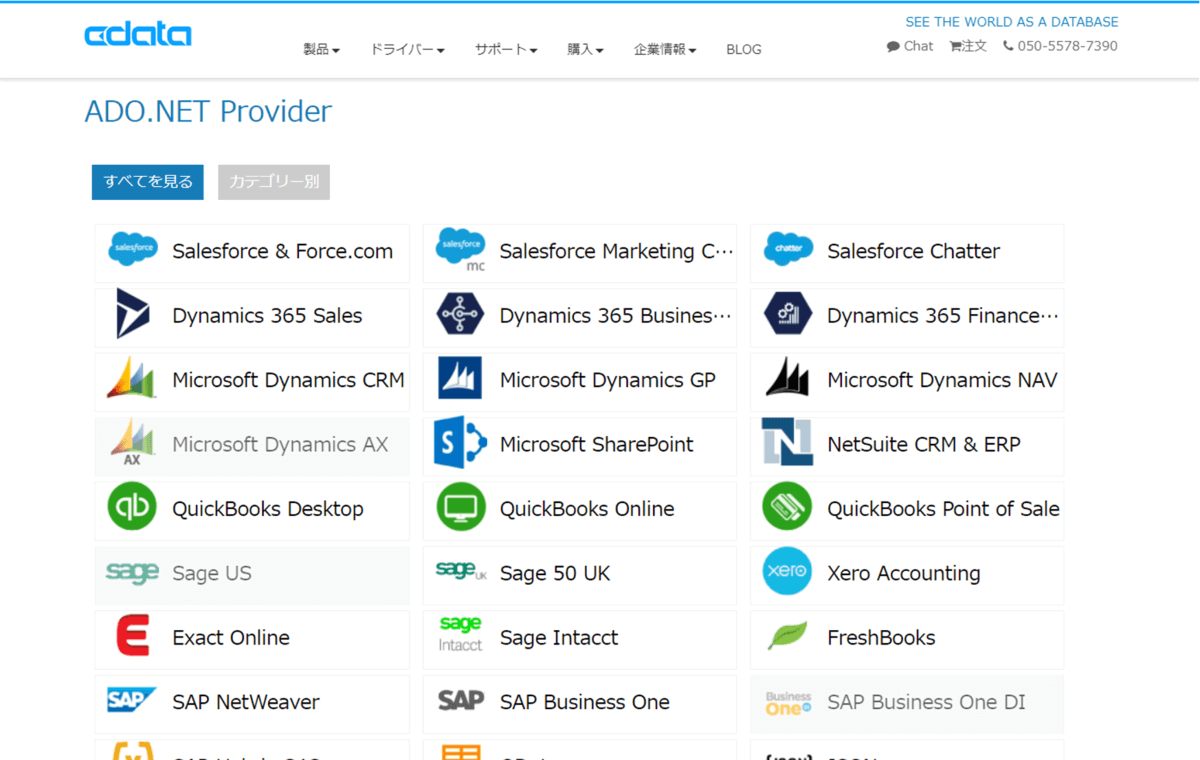1200x760 pixels.
Task: Go to the BLOG menu item
Action: click(744, 49)
